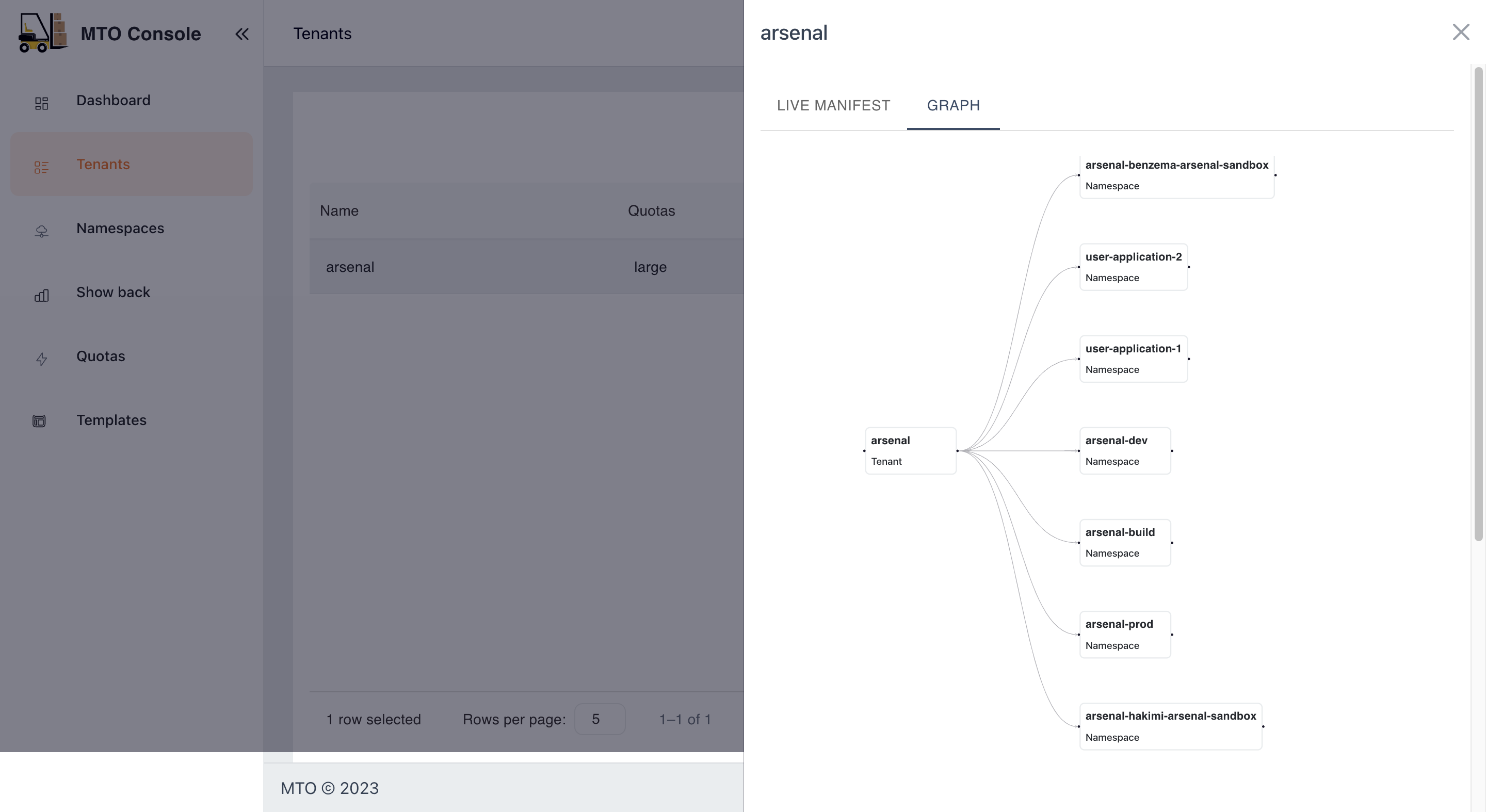Click the arsenal Tenant graph node

point(910,450)
